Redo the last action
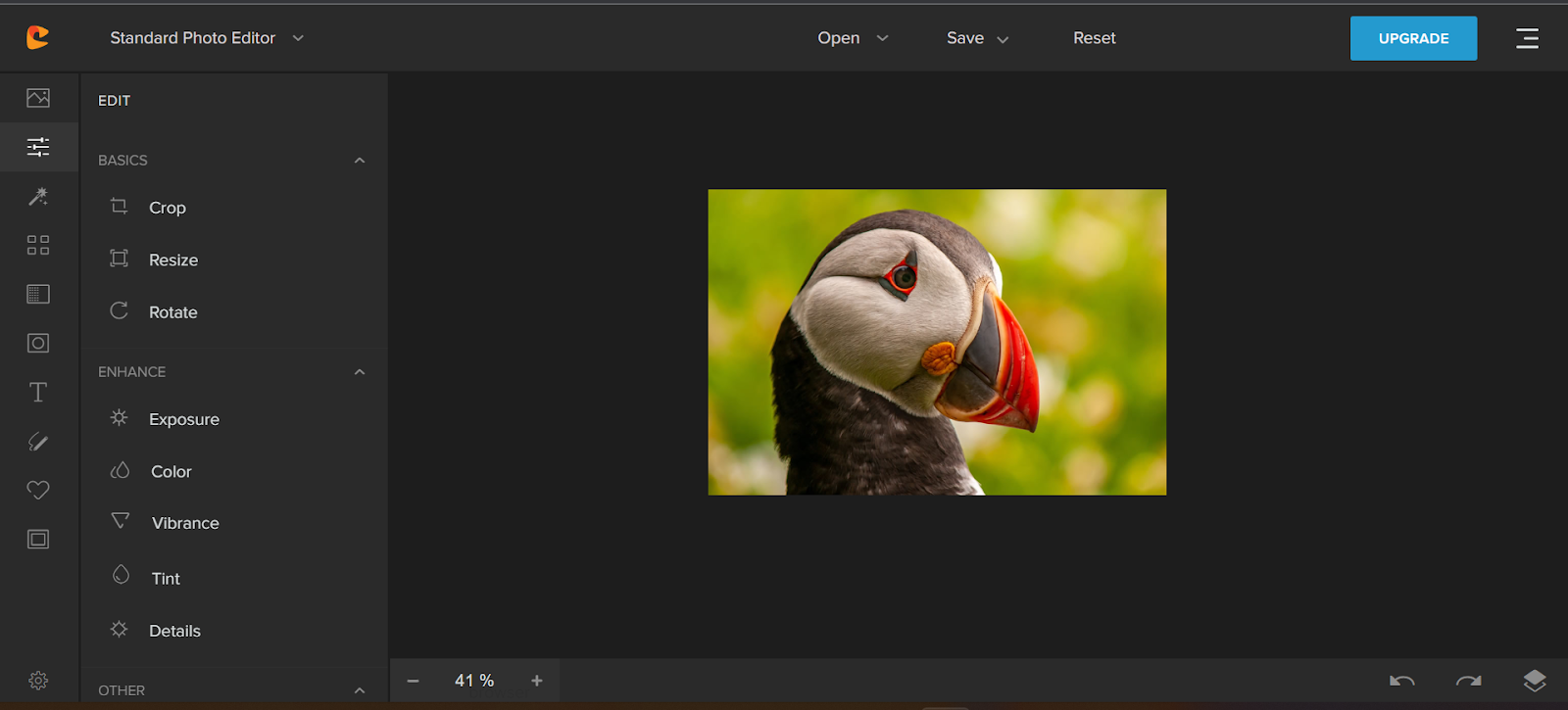 tap(1469, 681)
